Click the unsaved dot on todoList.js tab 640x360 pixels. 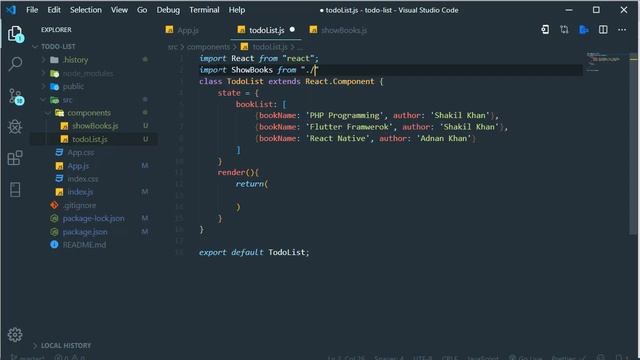pos(292,29)
